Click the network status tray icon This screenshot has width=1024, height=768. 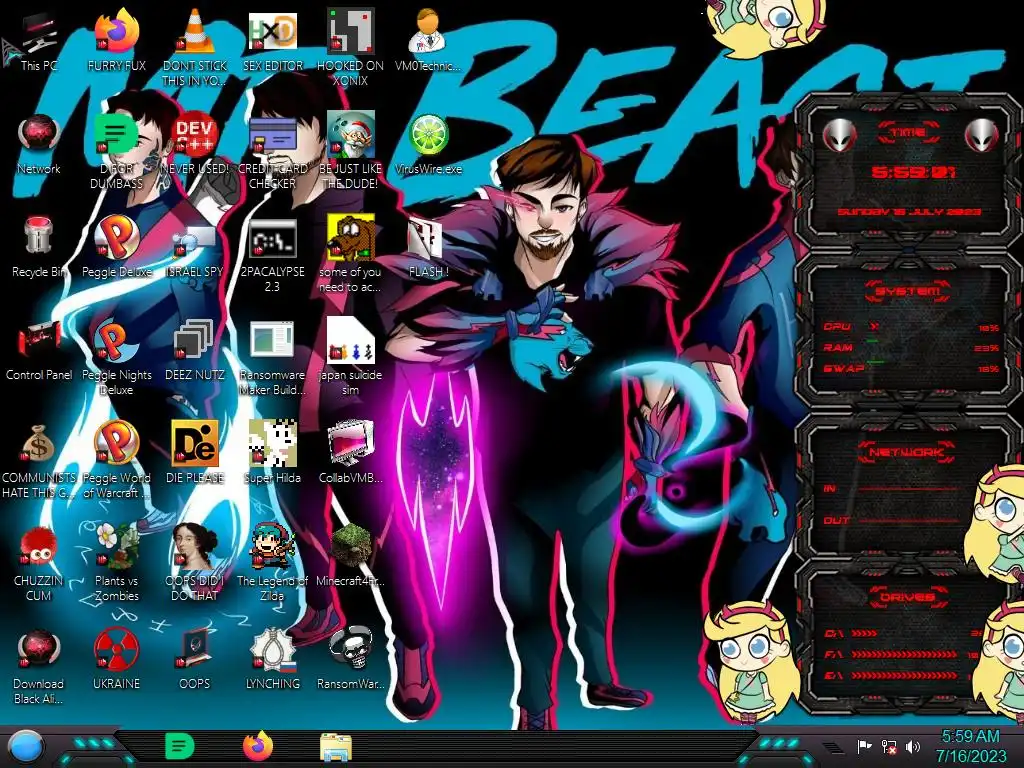[x=888, y=746]
